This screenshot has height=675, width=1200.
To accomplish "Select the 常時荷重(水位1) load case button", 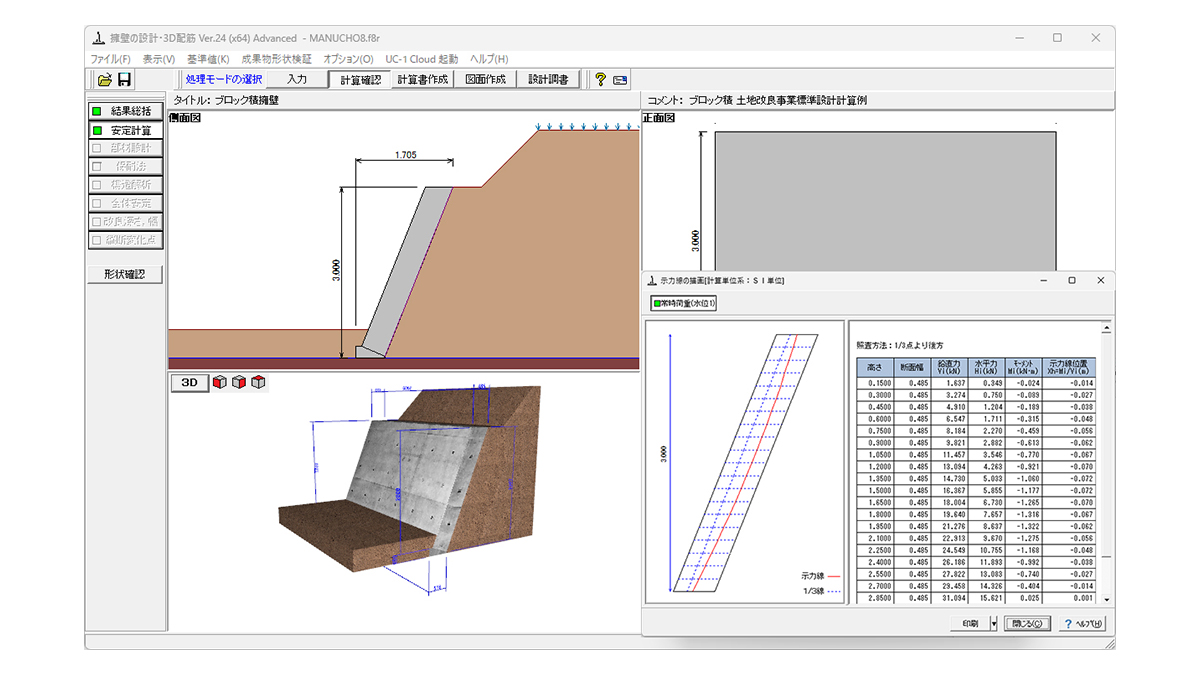I will [683, 303].
